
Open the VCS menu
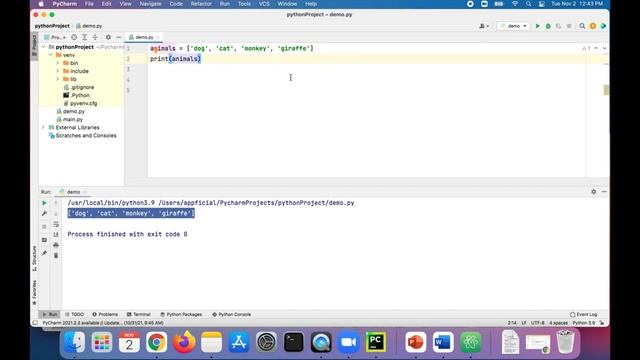[x=264, y=4]
